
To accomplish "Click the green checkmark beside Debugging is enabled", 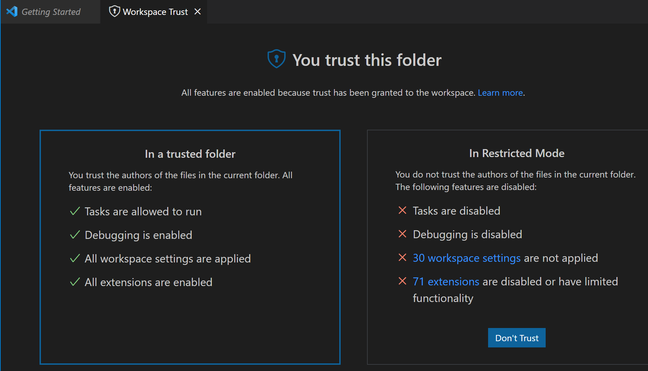I will (75, 235).
